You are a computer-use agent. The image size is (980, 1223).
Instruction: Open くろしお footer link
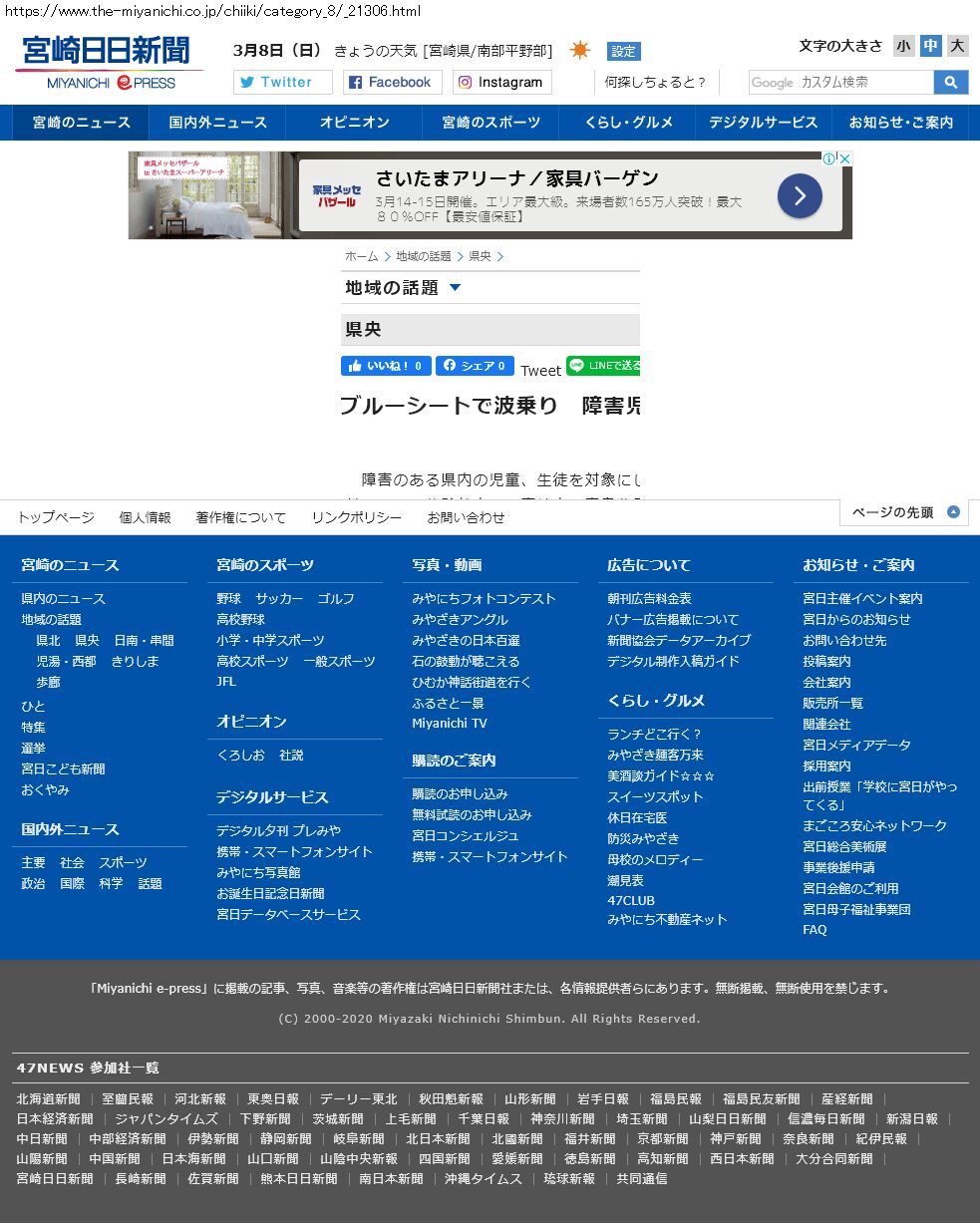click(x=240, y=755)
